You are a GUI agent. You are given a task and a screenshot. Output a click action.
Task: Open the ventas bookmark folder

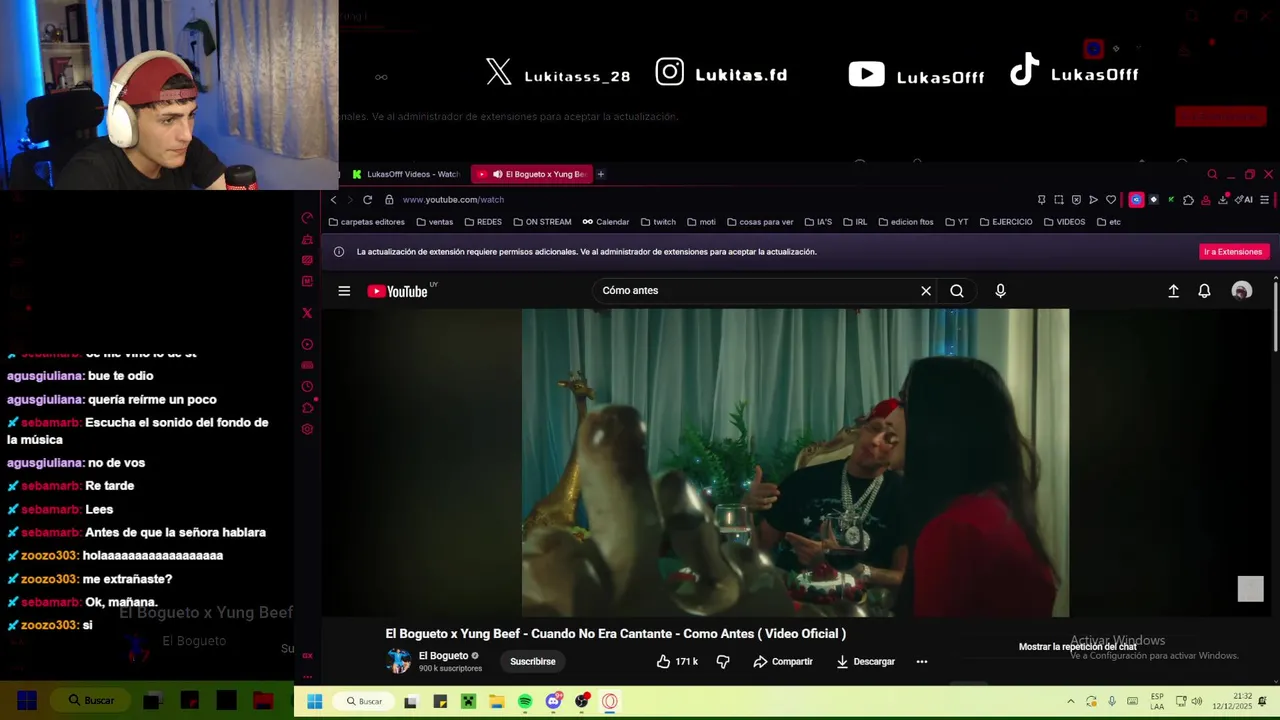[x=434, y=222]
